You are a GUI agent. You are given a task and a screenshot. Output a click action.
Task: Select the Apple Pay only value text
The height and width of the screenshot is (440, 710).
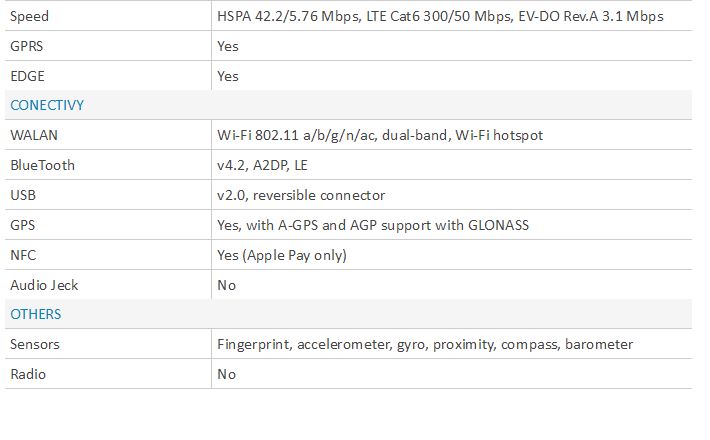click(282, 255)
